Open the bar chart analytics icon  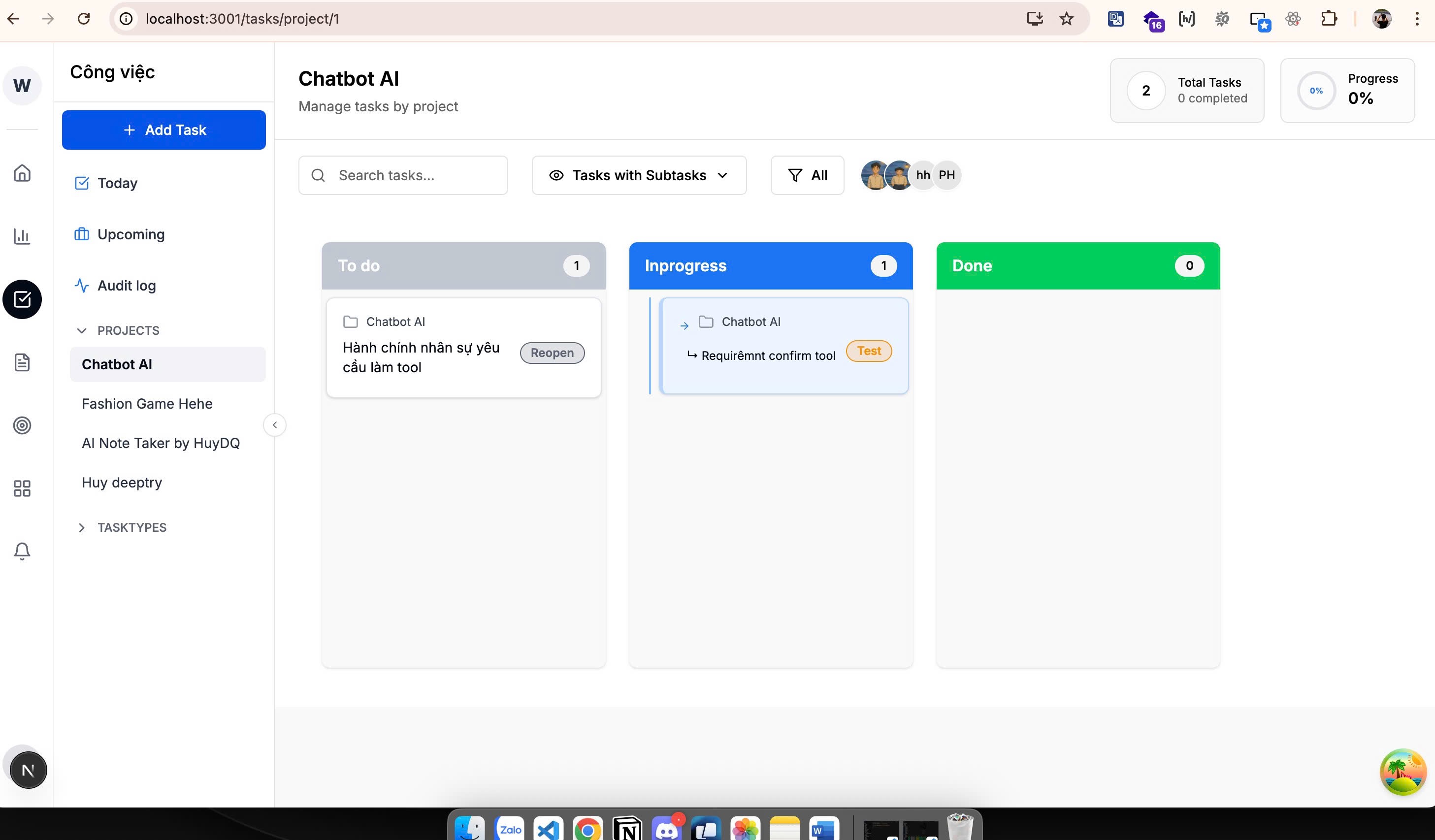tap(22, 236)
